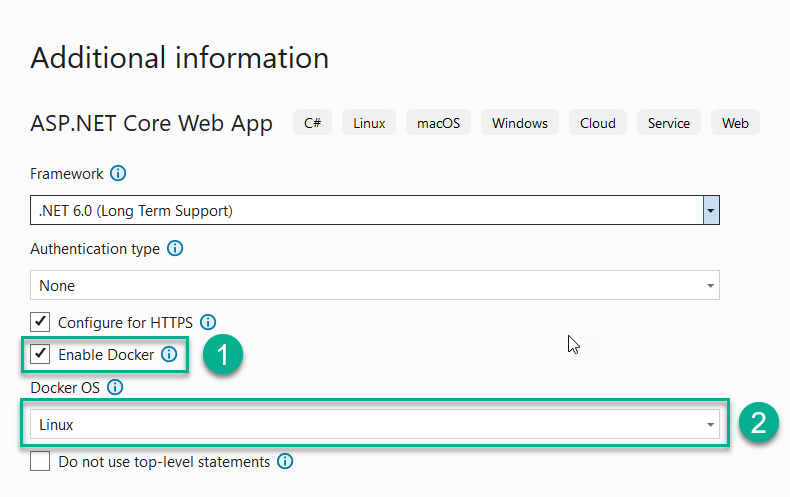Open the Authentication type dropdown set to None
This screenshot has width=790, height=497.
tap(375, 285)
